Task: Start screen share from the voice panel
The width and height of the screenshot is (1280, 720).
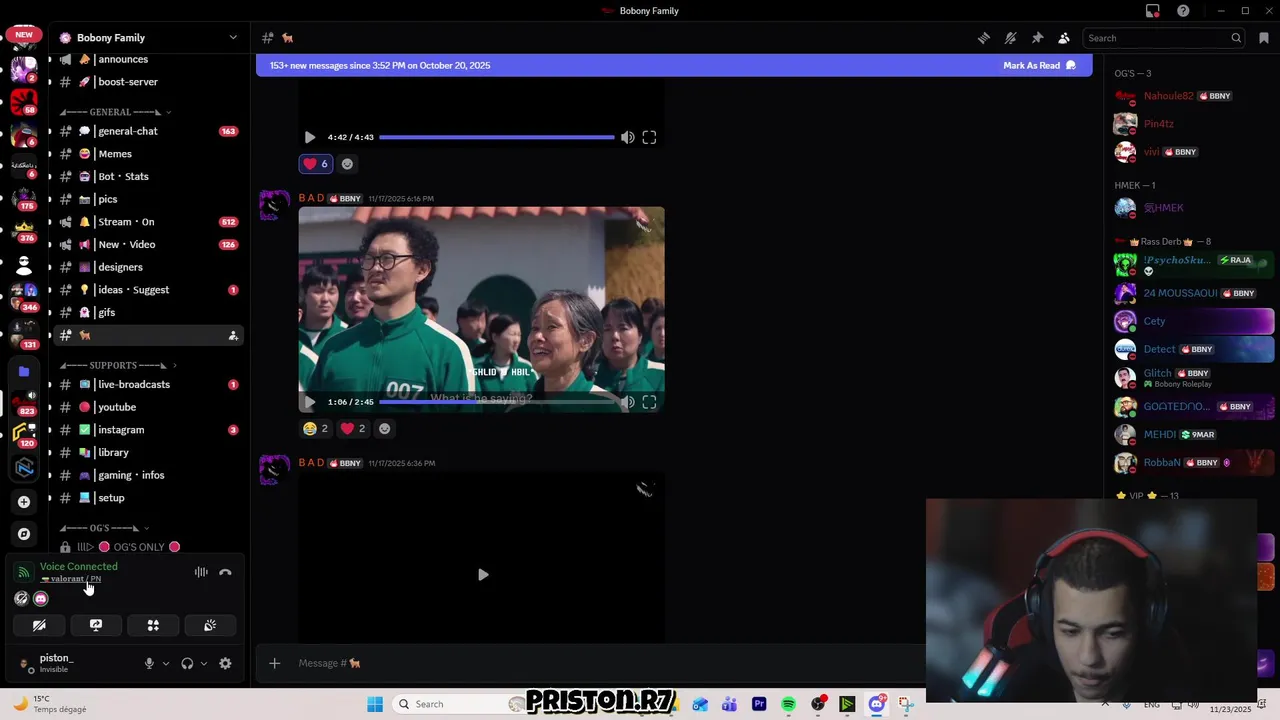Action: [x=96, y=625]
